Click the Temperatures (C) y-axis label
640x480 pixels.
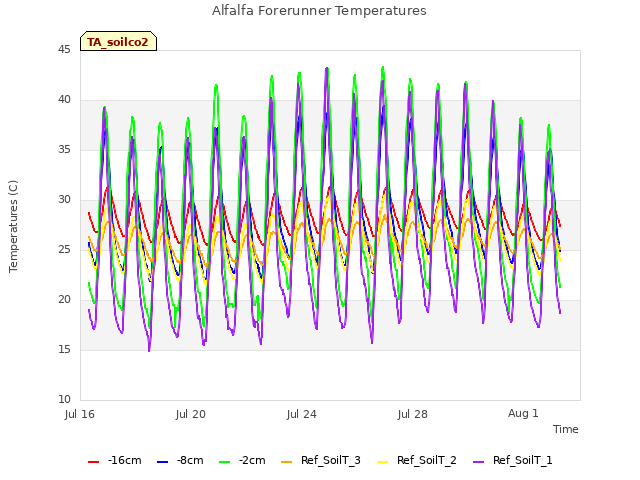pos(13,226)
